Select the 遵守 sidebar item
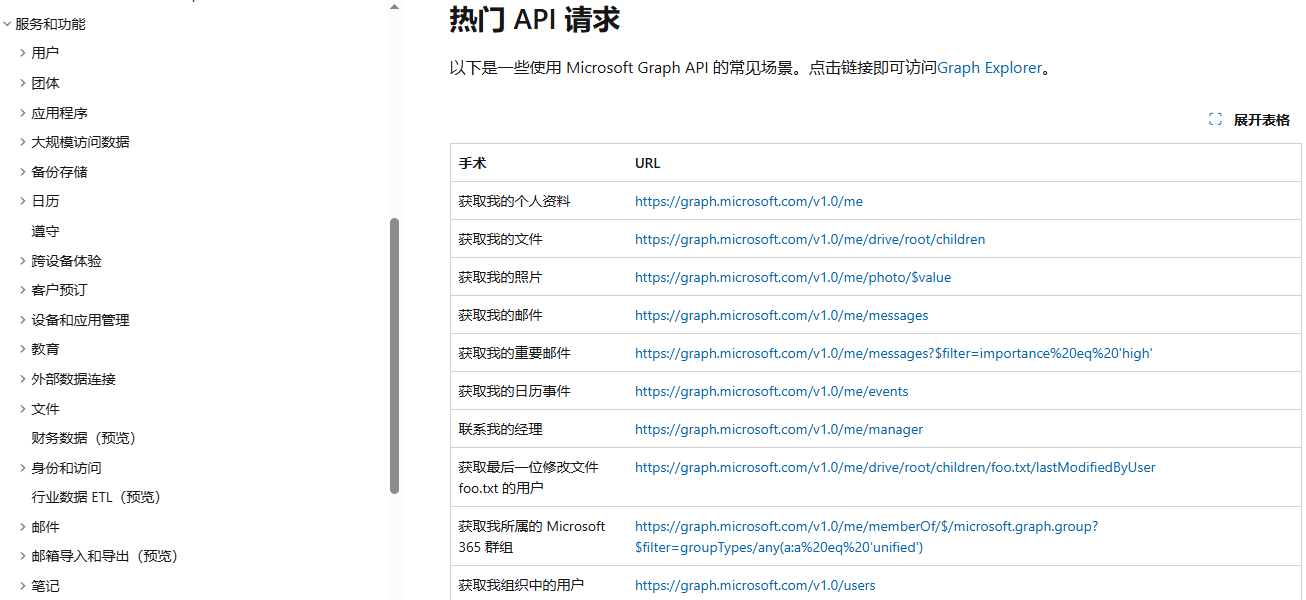The height and width of the screenshot is (600, 1306). pyautogui.click(x=45, y=231)
